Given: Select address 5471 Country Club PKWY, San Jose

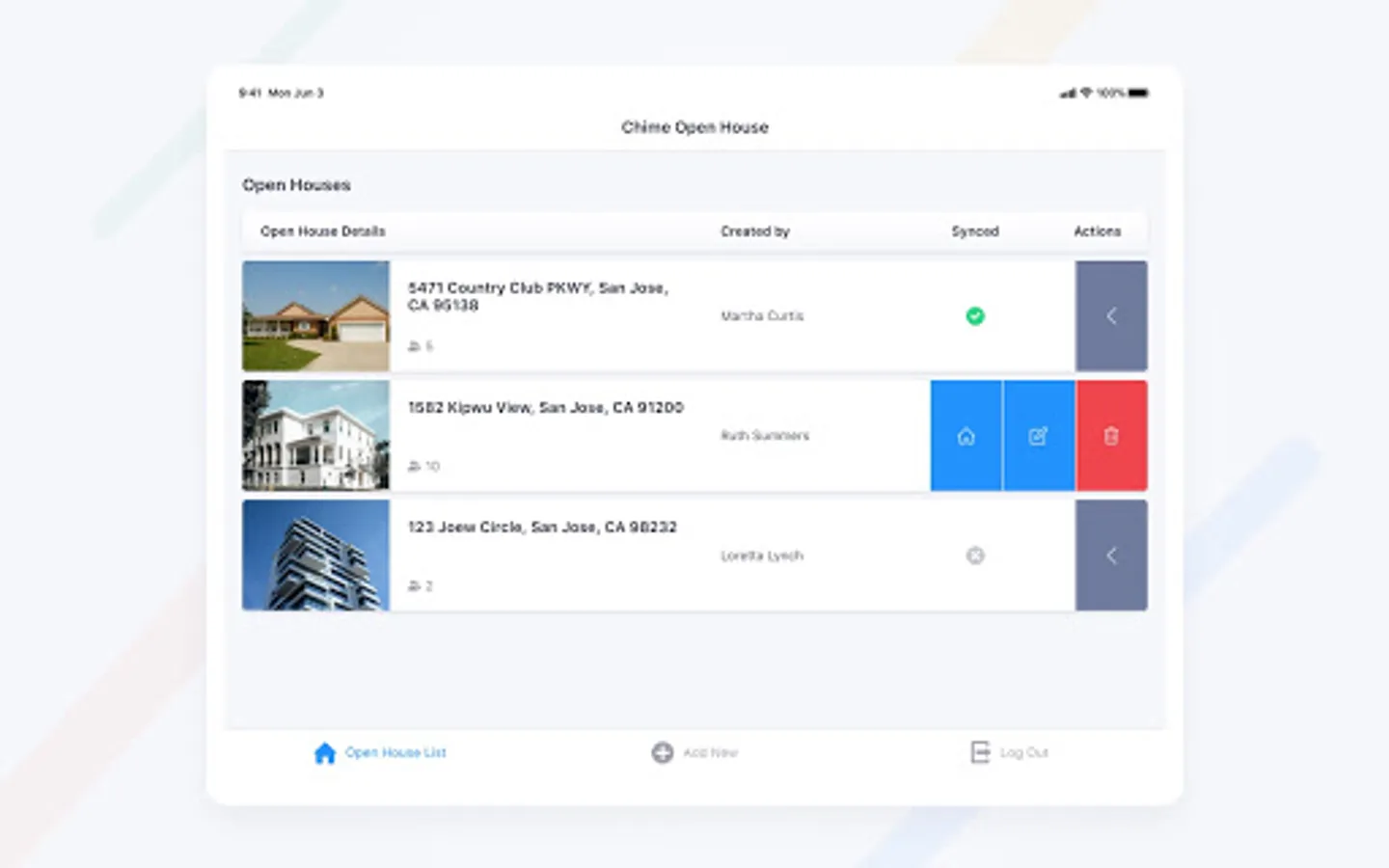Looking at the screenshot, I should pos(538,296).
